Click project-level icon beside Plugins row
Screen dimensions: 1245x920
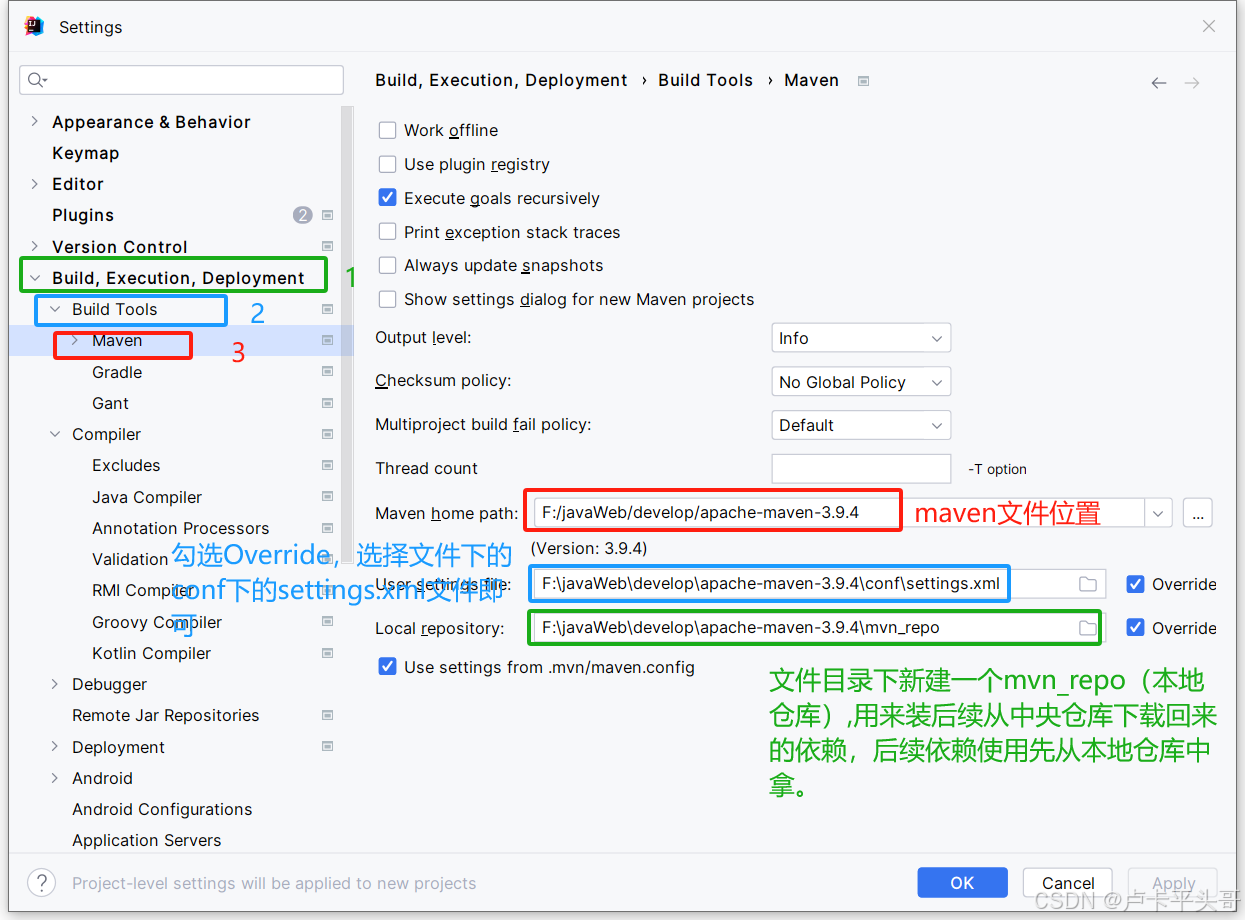(x=327, y=215)
